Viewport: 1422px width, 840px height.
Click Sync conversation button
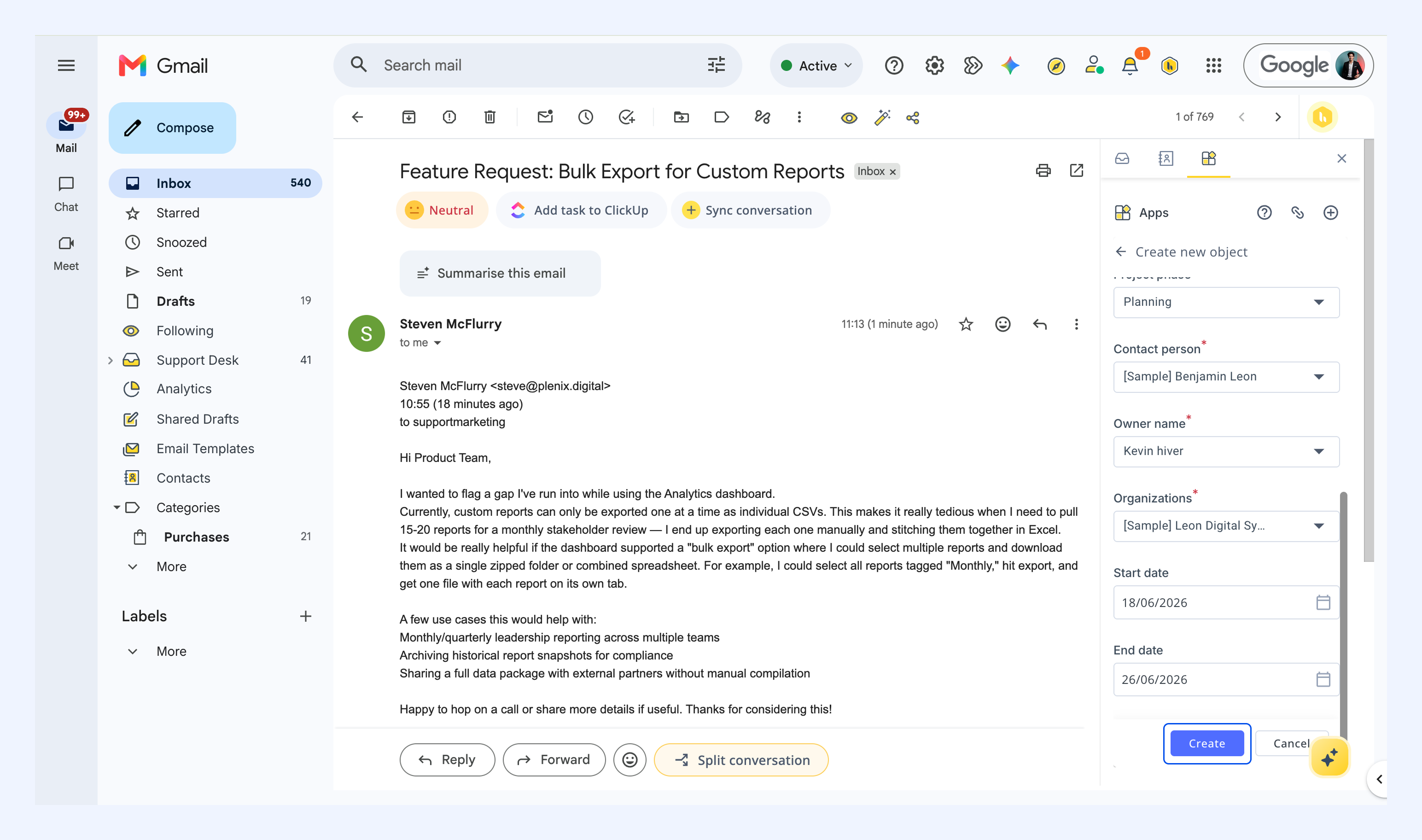[750, 210]
